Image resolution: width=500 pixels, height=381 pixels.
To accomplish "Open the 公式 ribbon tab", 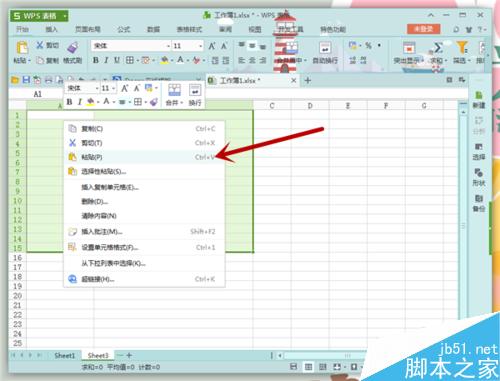I will (x=124, y=29).
